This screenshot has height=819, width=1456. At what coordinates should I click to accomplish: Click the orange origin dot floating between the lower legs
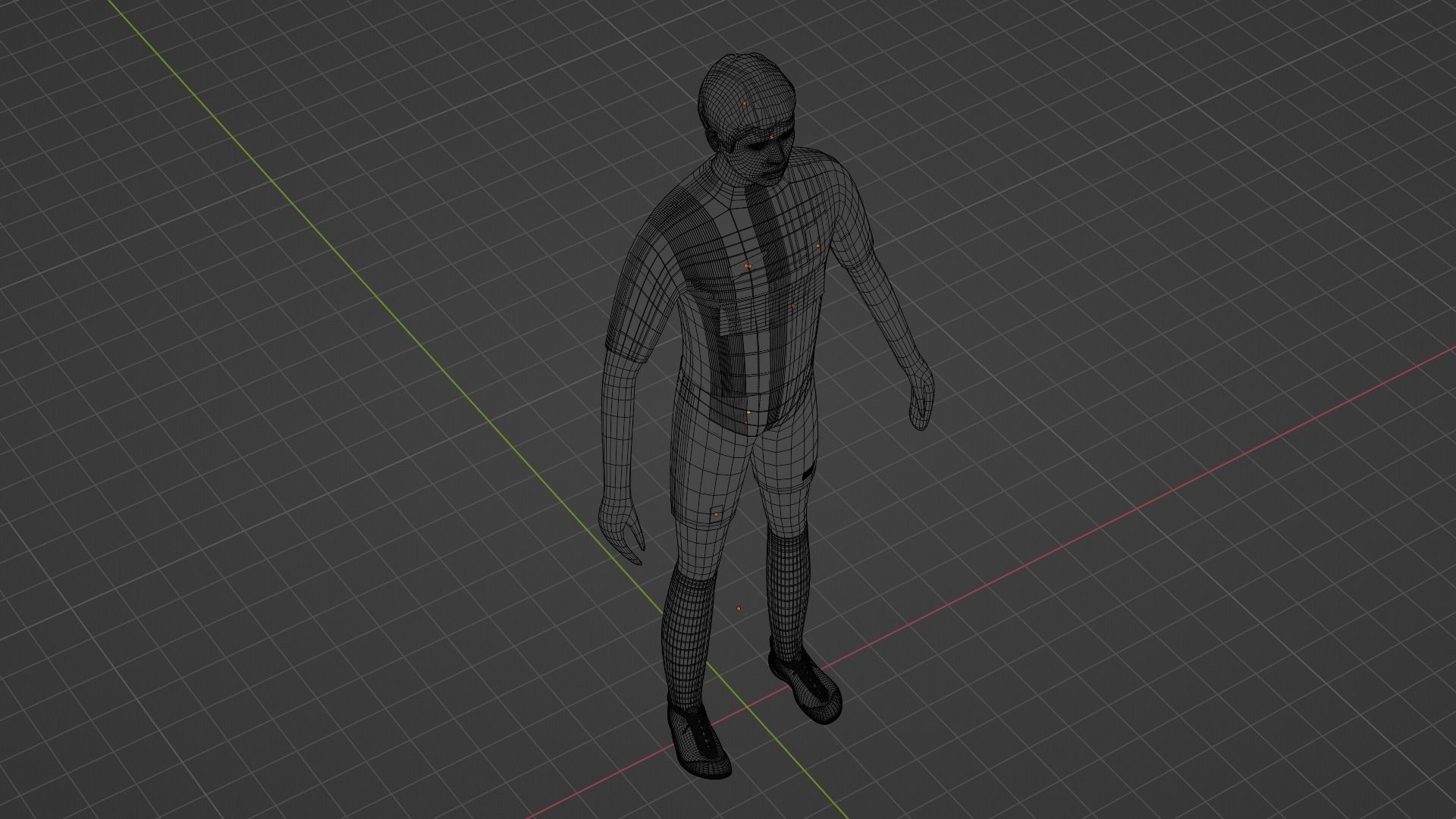point(739,608)
